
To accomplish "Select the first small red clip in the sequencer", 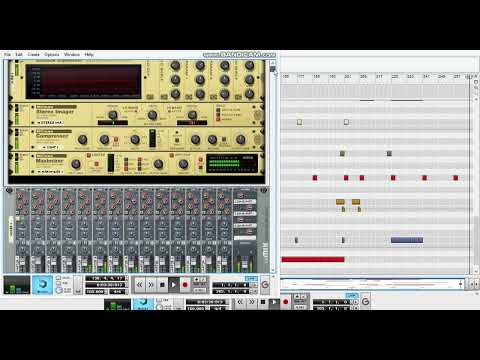I will point(315,178).
